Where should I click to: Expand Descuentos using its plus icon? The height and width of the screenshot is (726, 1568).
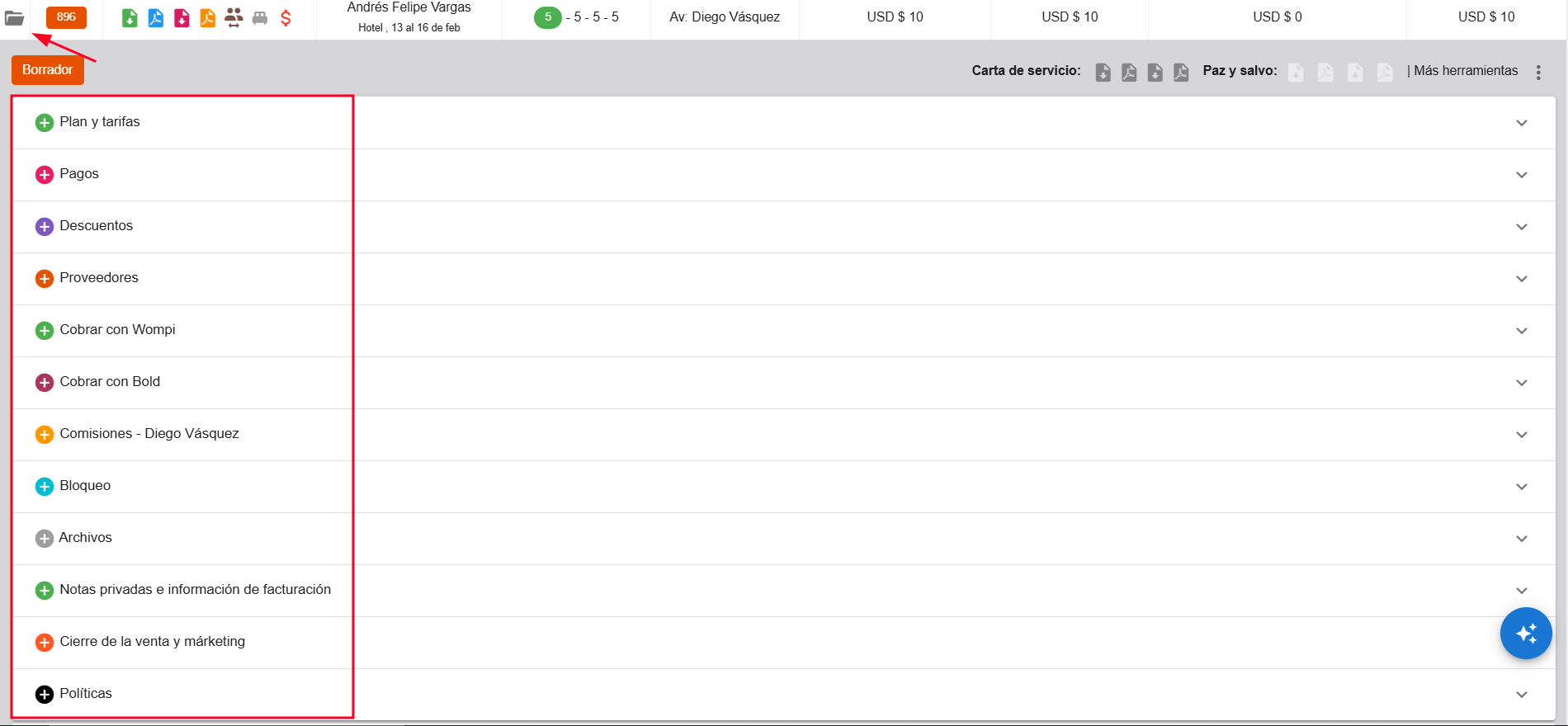(x=45, y=227)
